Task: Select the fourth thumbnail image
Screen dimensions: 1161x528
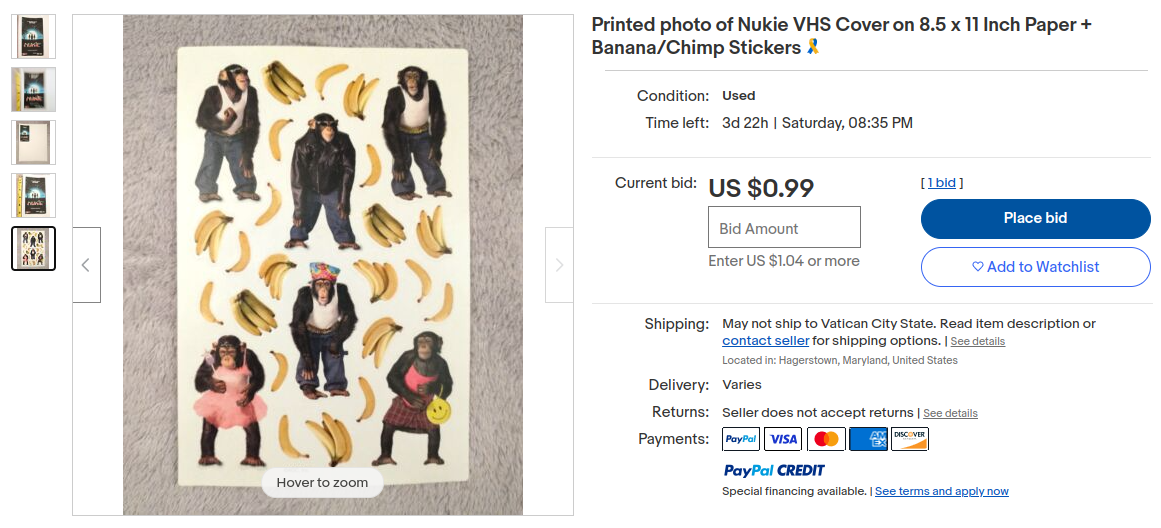Action: coord(33,196)
